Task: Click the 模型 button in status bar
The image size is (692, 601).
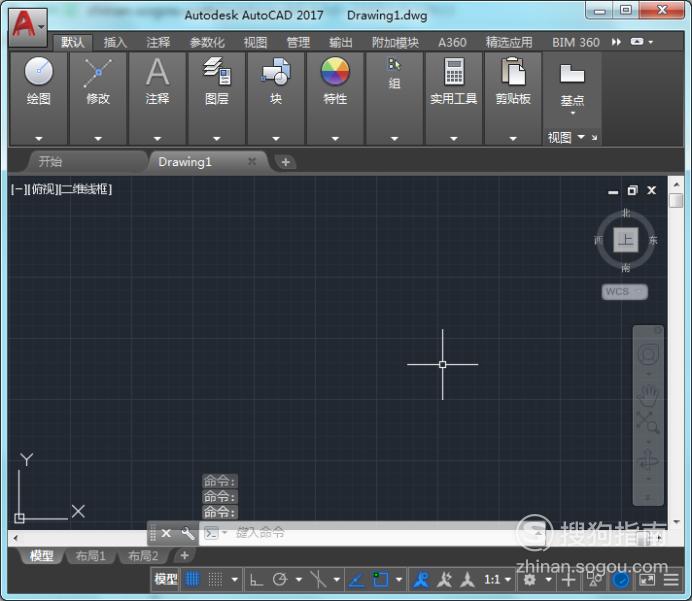Action: coord(166,579)
